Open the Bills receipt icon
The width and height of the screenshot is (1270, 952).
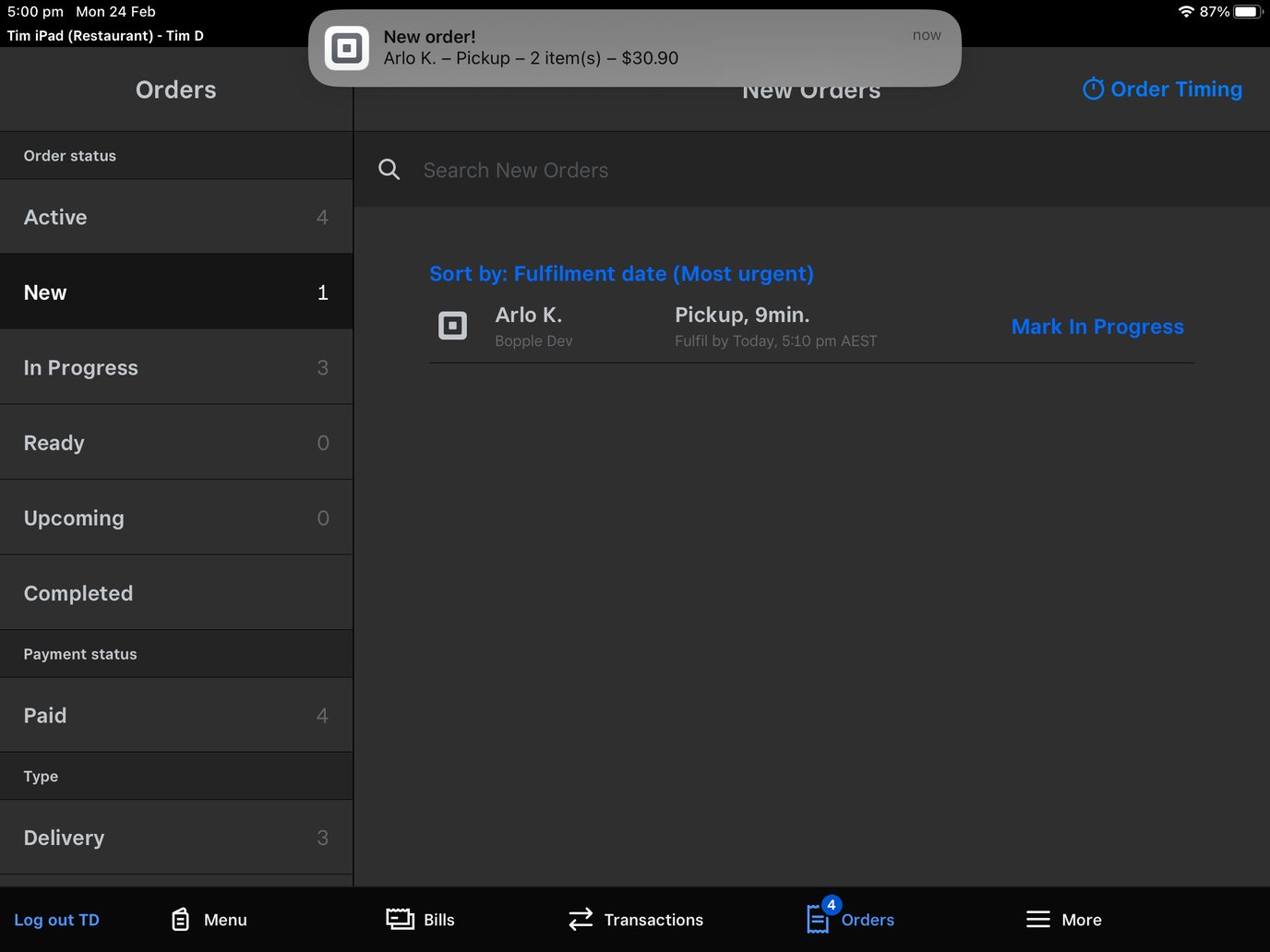click(400, 919)
